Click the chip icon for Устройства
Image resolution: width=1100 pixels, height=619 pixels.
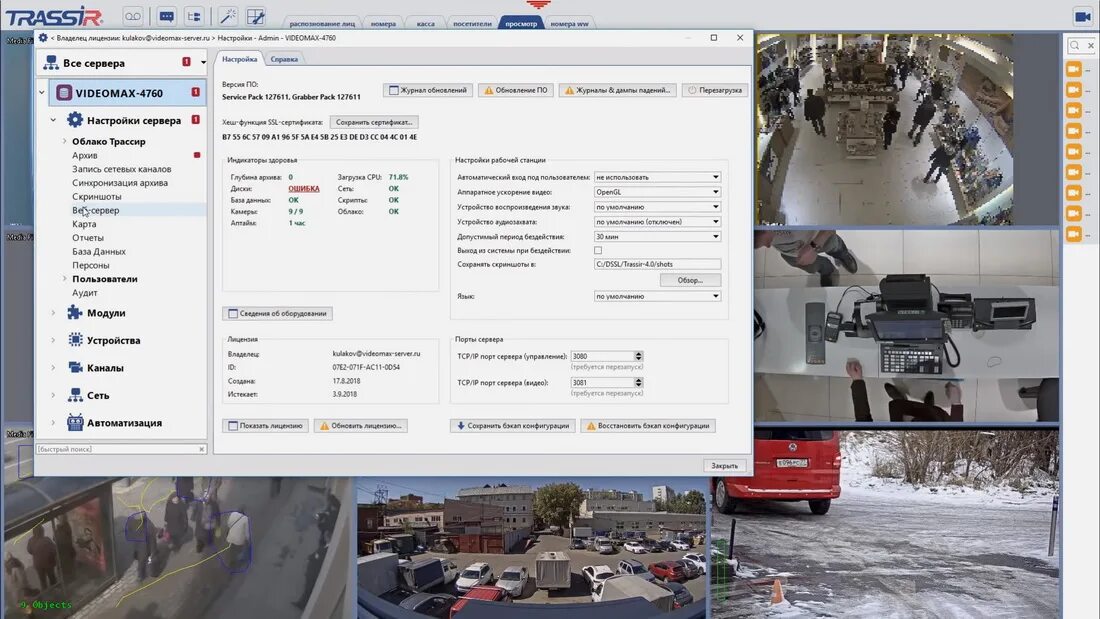[x=75, y=340]
